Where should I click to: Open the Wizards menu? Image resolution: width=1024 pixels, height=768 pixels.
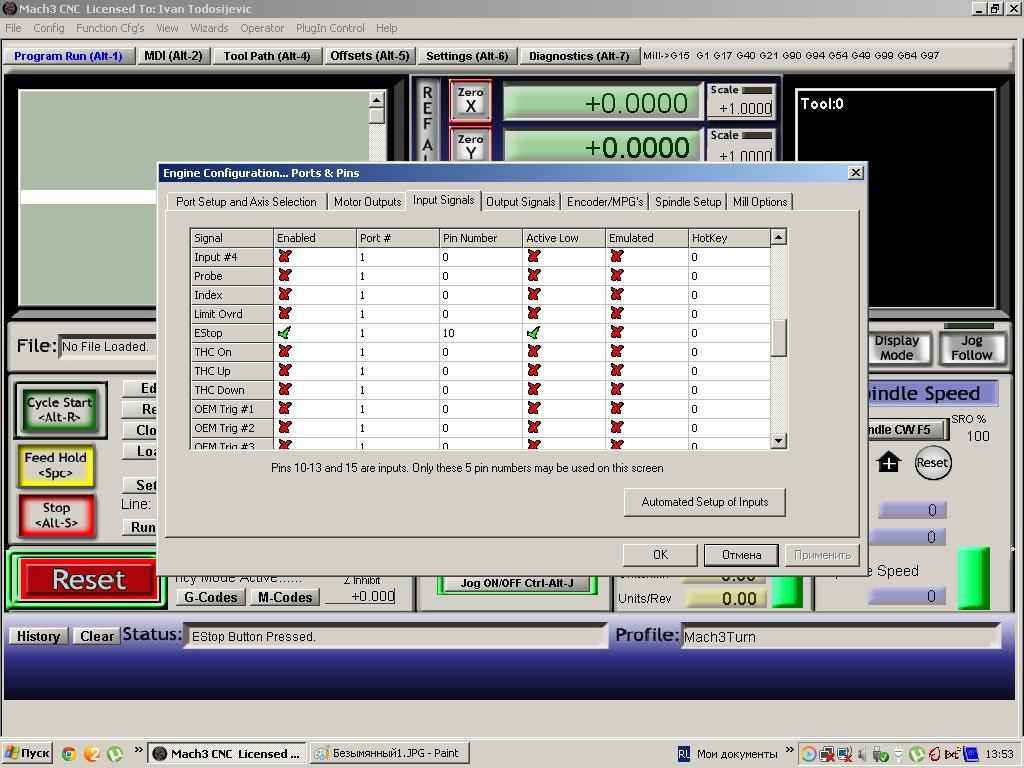[209, 28]
